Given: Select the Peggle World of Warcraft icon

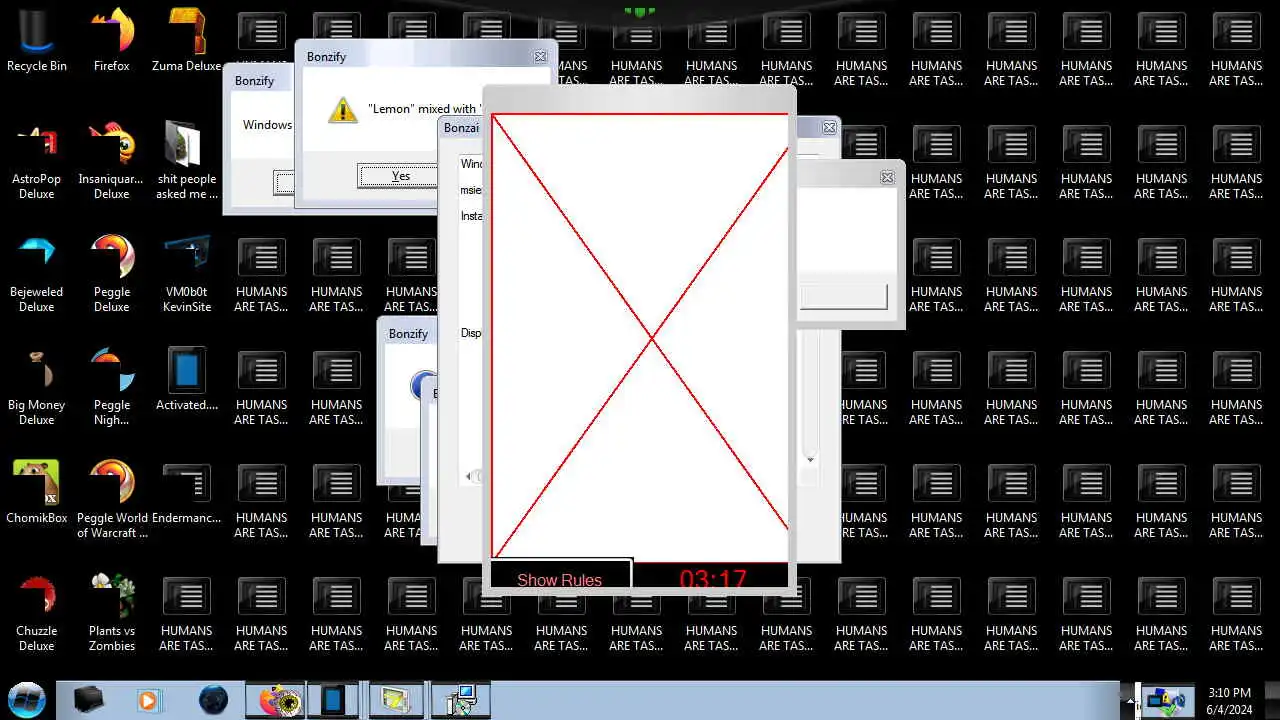Looking at the screenshot, I should (x=112, y=499).
